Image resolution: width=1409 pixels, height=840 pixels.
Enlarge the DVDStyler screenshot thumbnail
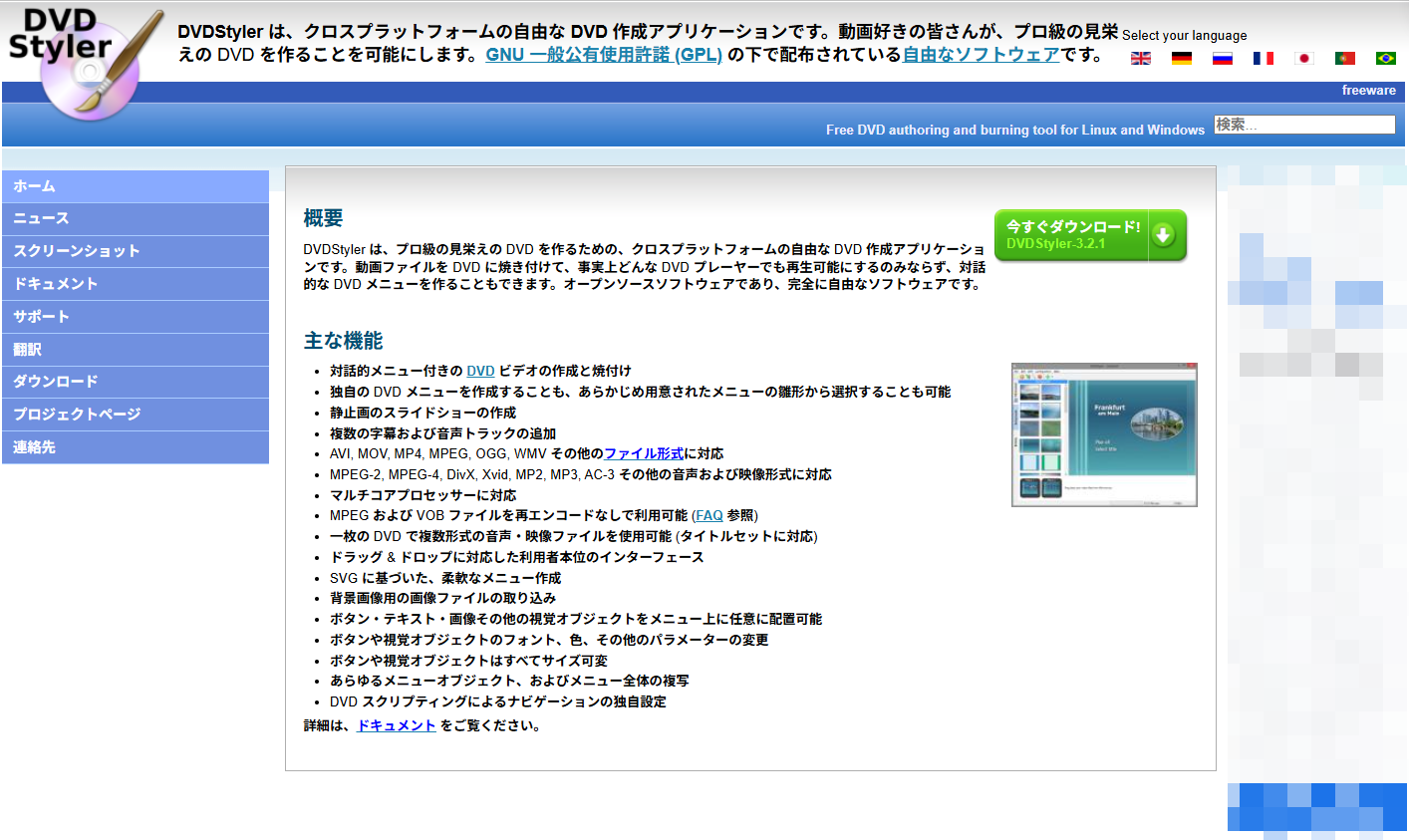click(1104, 434)
